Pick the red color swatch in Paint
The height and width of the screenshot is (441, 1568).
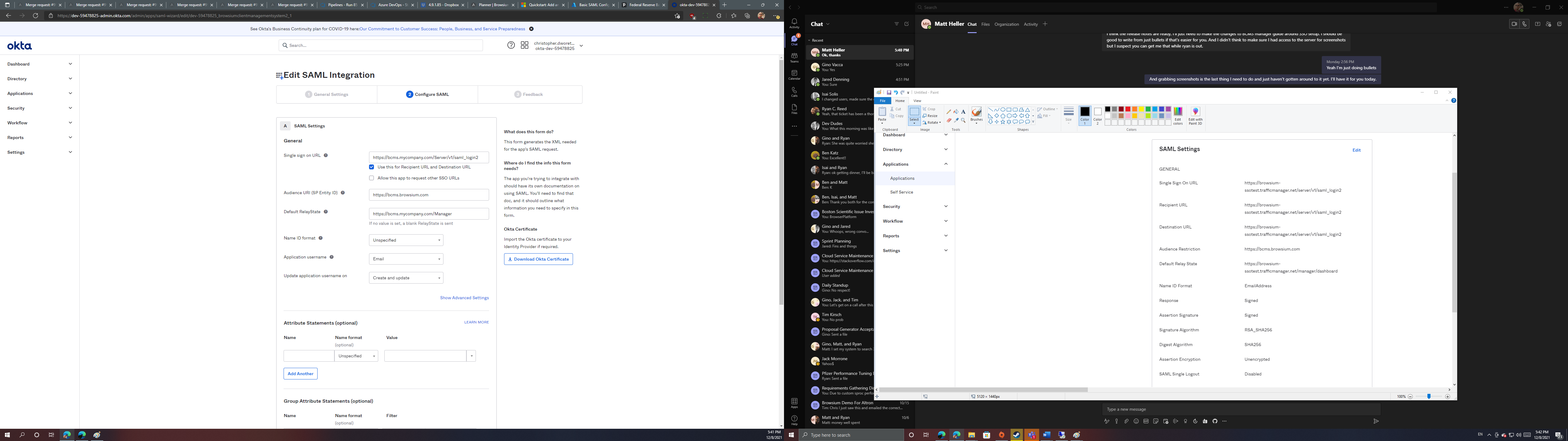tap(1128, 109)
